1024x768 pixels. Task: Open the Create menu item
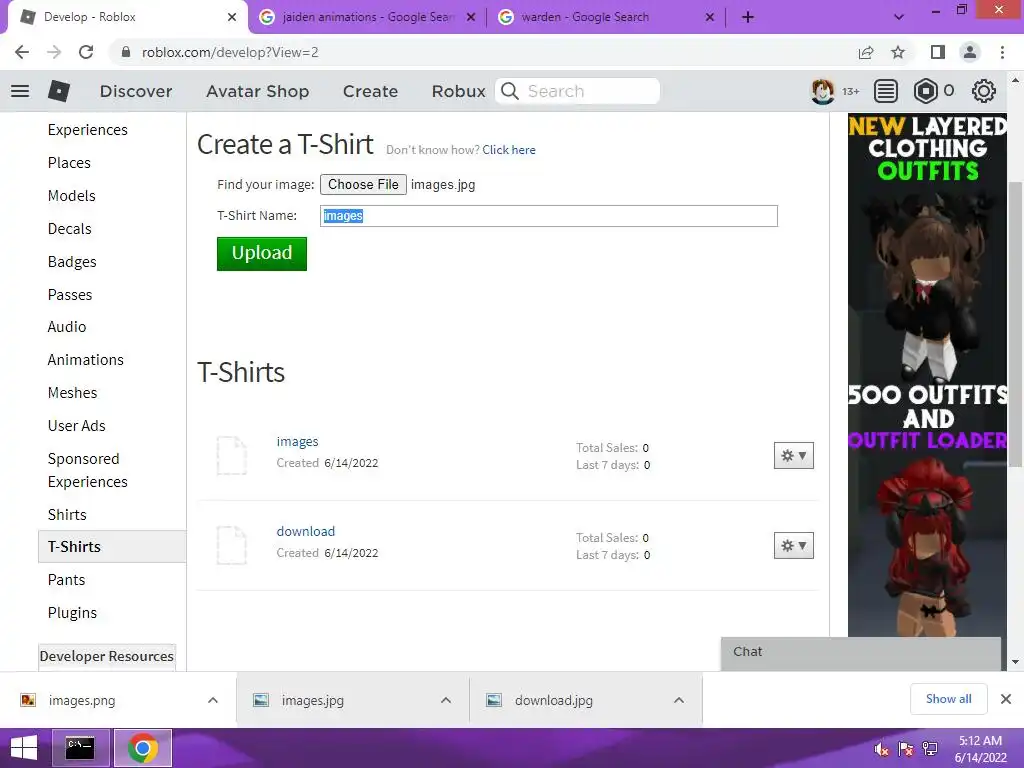tap(370, 91)
